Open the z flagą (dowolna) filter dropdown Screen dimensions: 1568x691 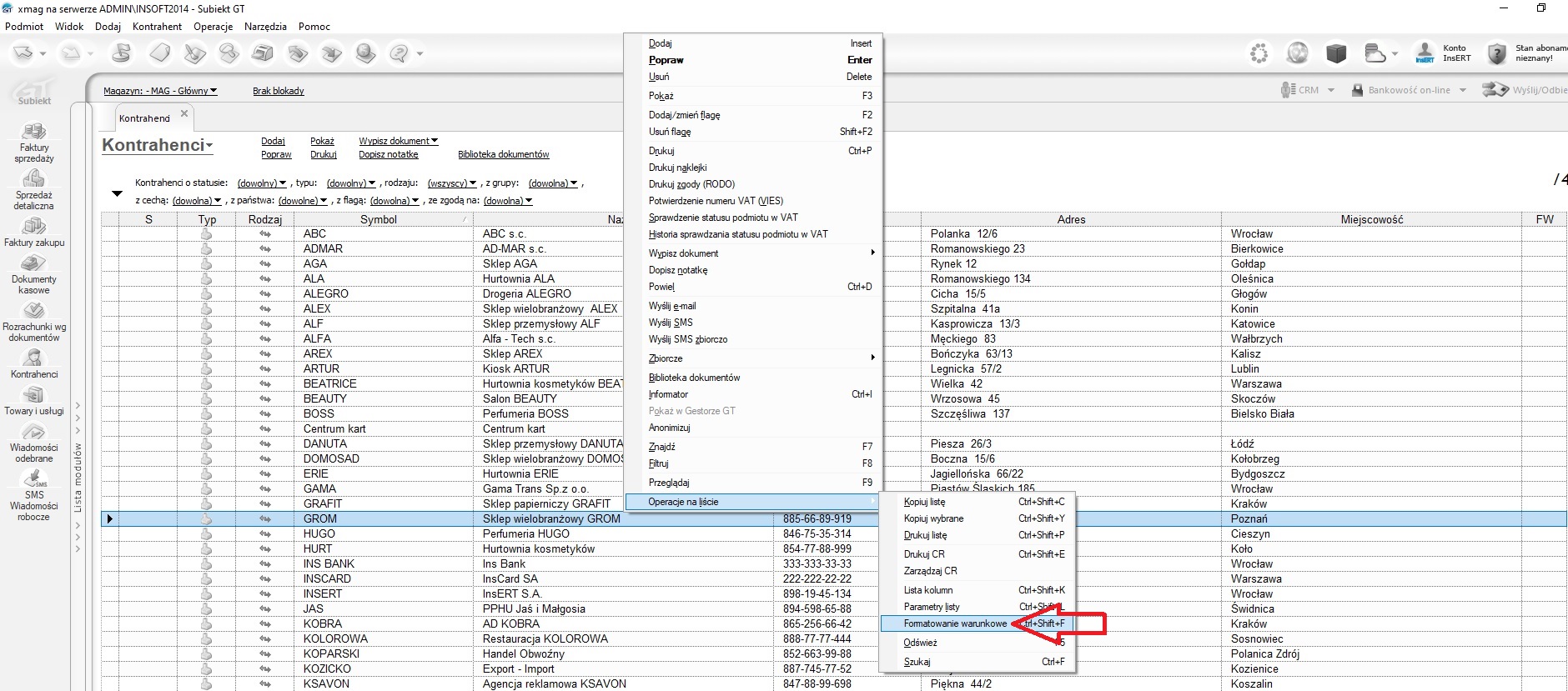(x=395, y=201)
